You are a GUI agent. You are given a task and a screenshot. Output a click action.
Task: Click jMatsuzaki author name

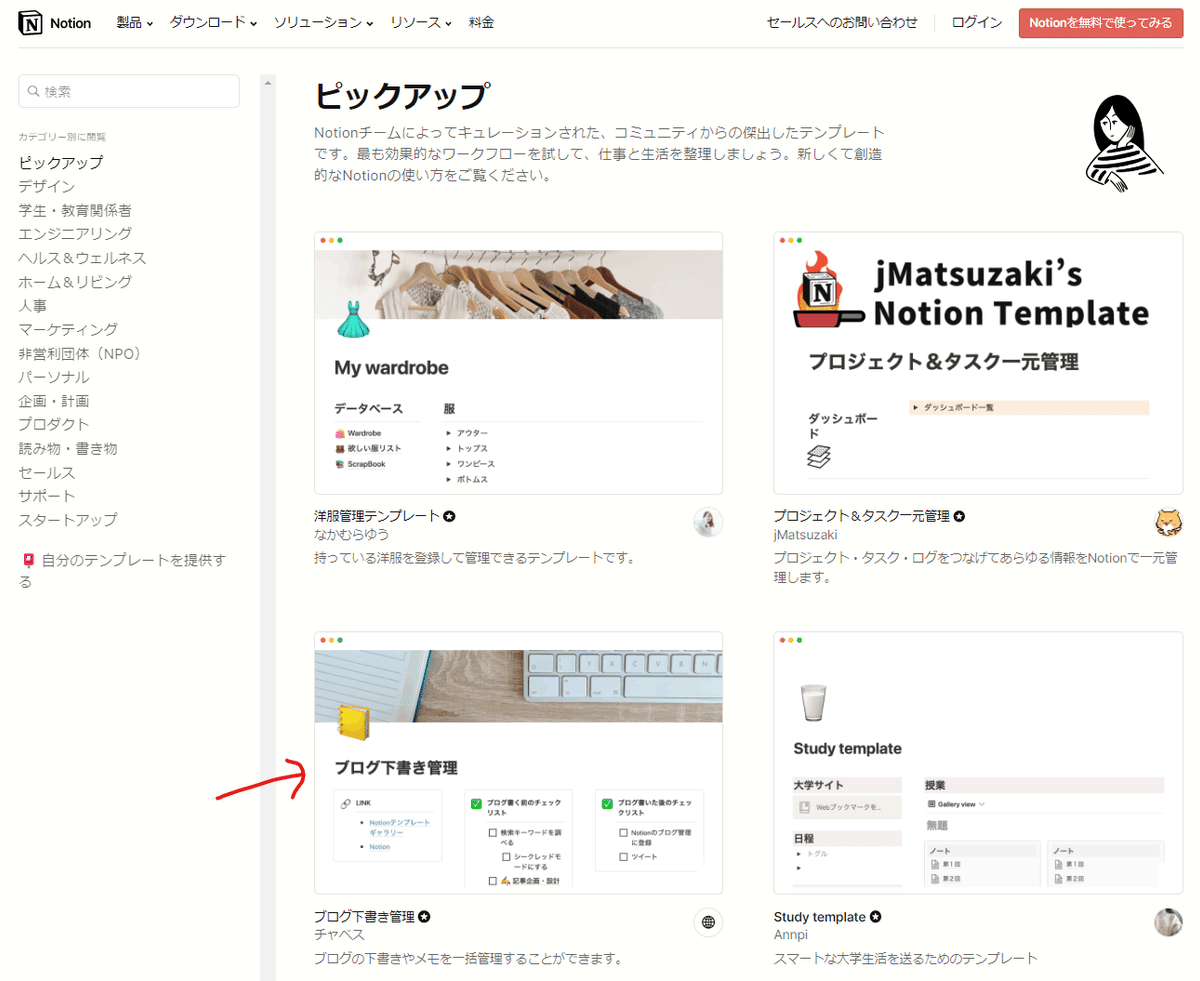click(805, 535)
